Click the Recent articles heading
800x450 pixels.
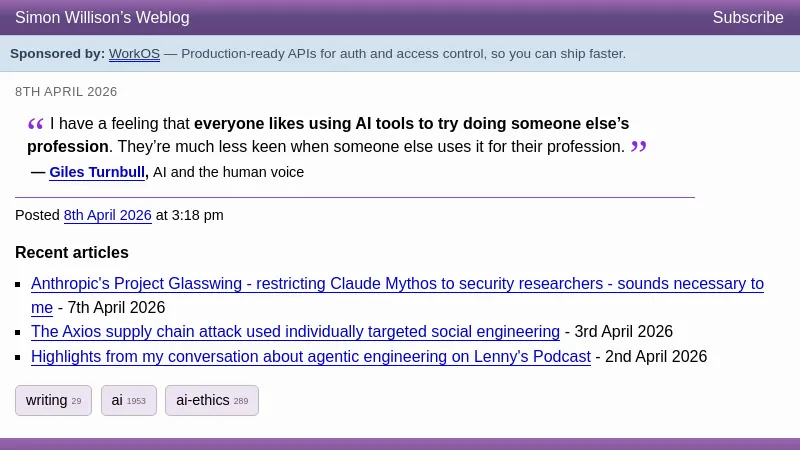(72, 252)
